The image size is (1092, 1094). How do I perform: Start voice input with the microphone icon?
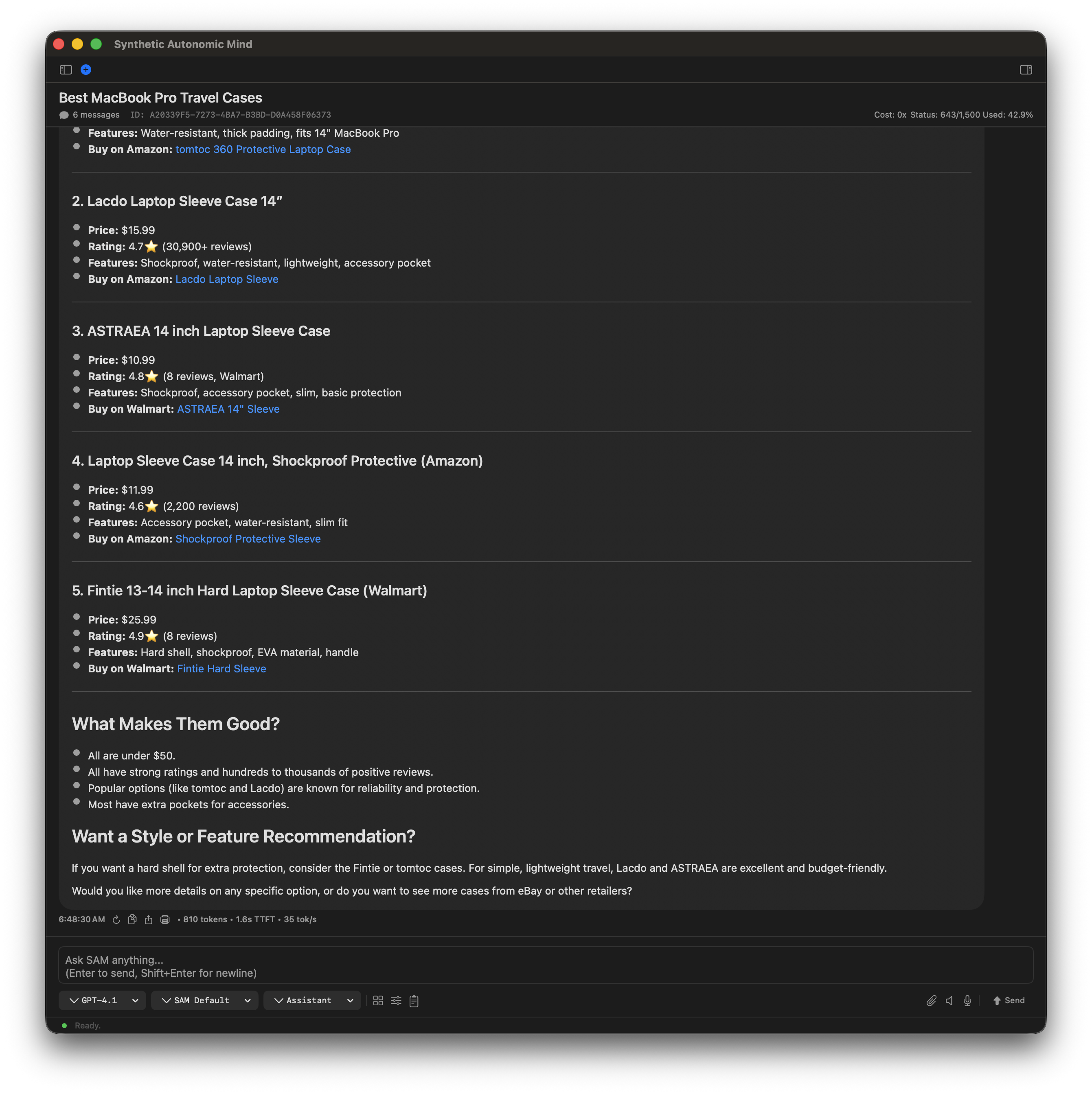click(x=967, y=1000)
